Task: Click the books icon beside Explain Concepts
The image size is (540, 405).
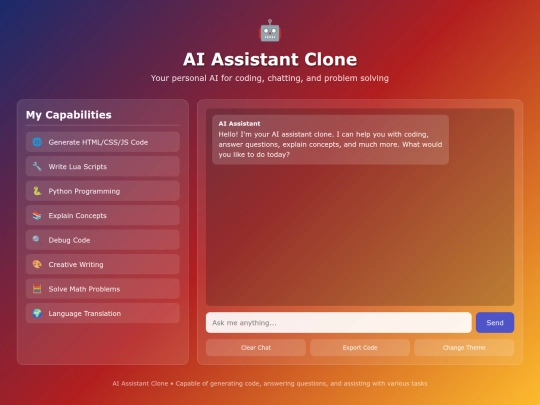Action: click(x=37, y=215)
